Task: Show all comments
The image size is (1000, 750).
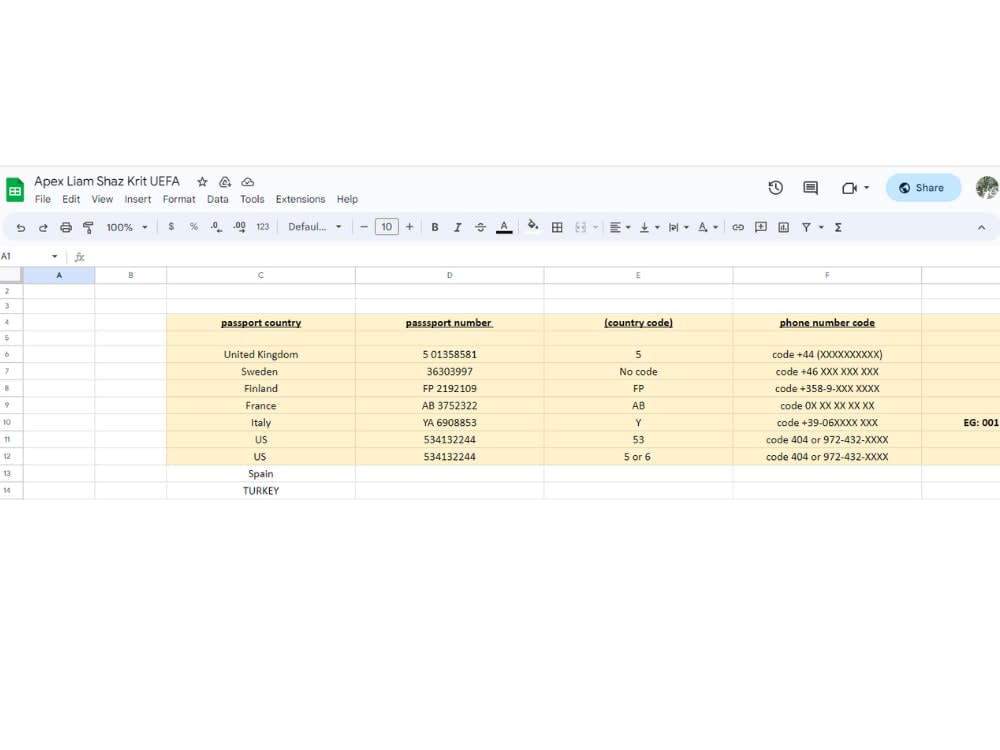Action: click(809, 187)
